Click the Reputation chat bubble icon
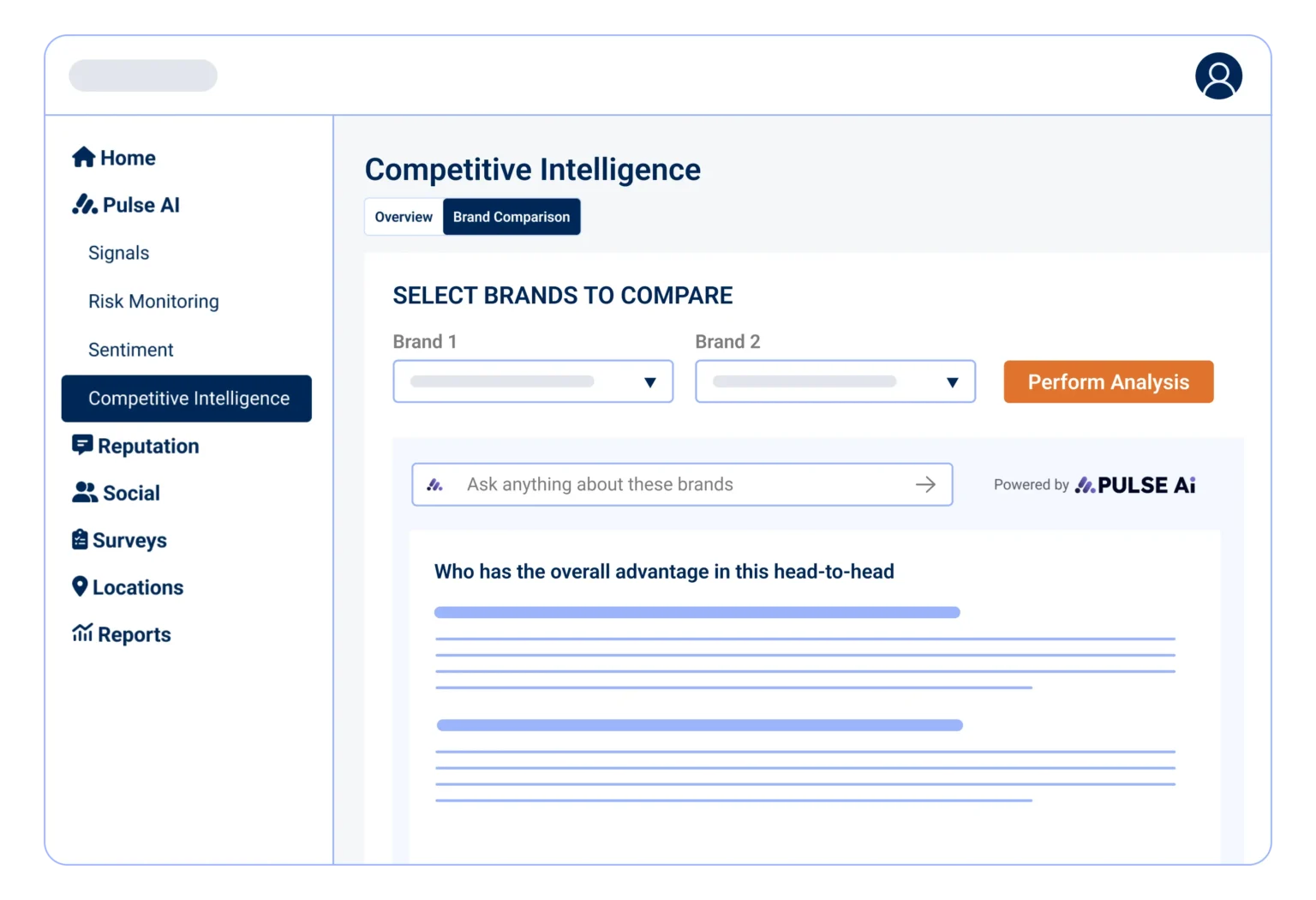The width and height of the screenshot is (1316, 900). (x=82, y=446)
